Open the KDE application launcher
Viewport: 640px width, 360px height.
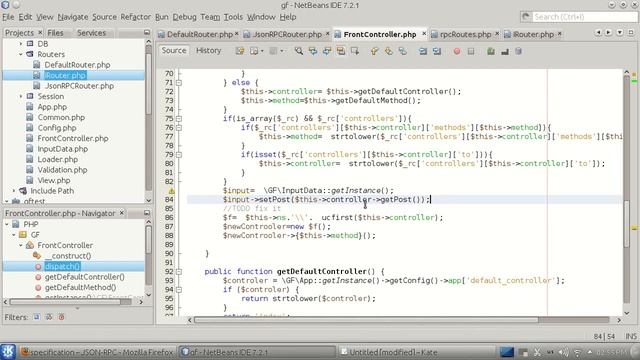[x=8, y=351]
